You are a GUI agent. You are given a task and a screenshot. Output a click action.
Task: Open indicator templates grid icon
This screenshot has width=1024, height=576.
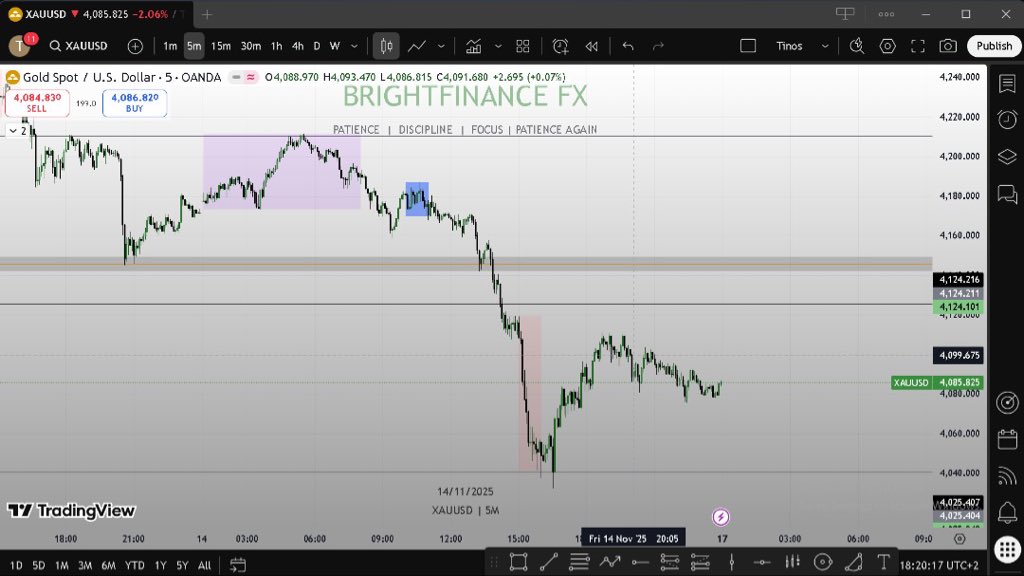click(522, 46)
